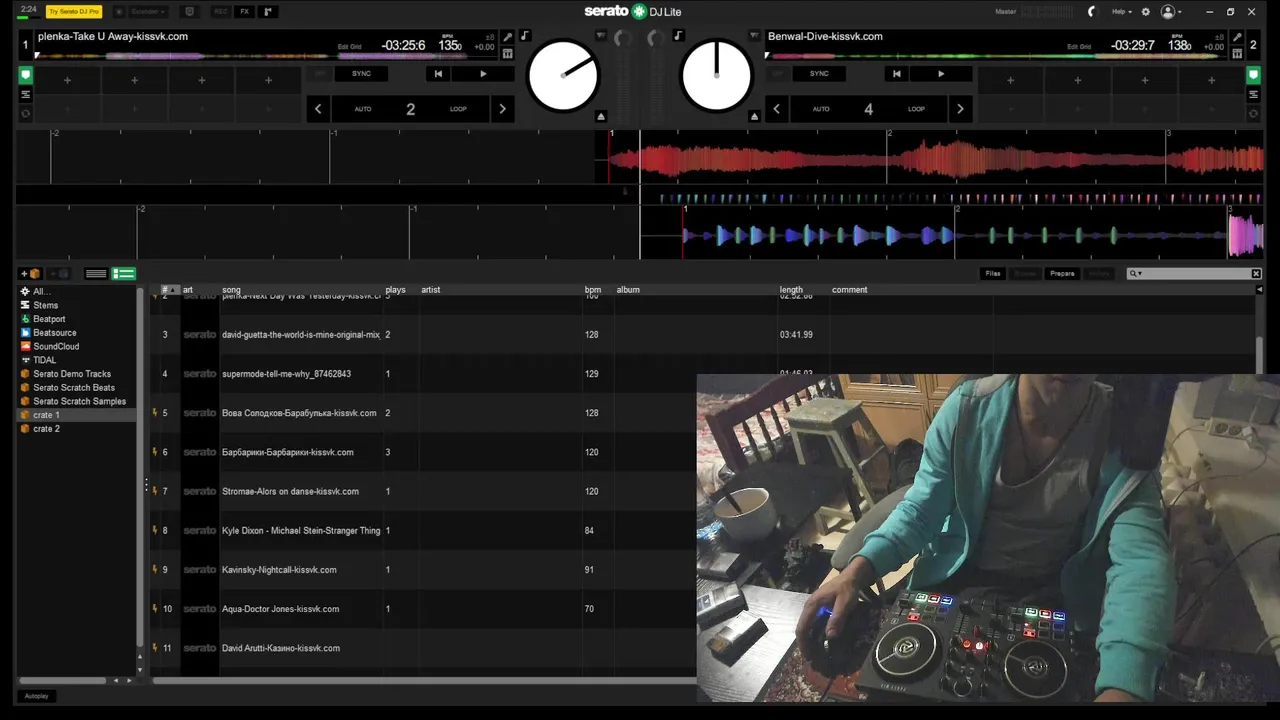Switch the library to simple list view
Screen dimensions: 1280x720
point(96,274)
